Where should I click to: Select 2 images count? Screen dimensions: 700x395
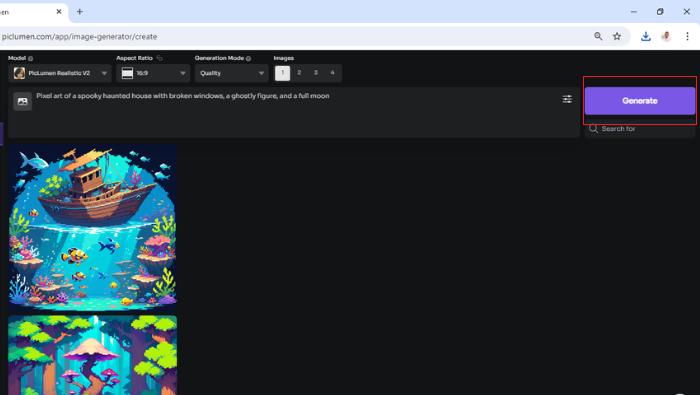point(299,73)
